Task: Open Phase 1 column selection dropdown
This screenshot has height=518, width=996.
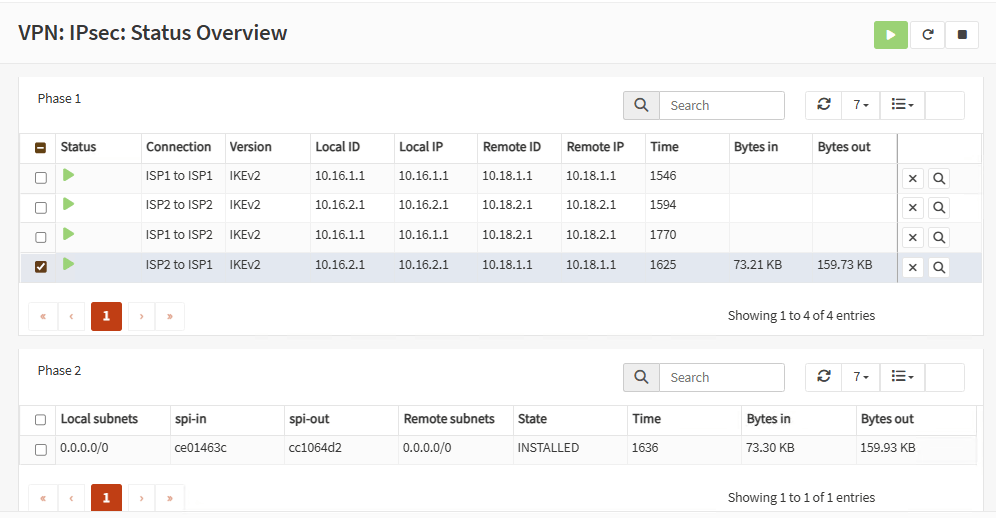Action: 902,105
